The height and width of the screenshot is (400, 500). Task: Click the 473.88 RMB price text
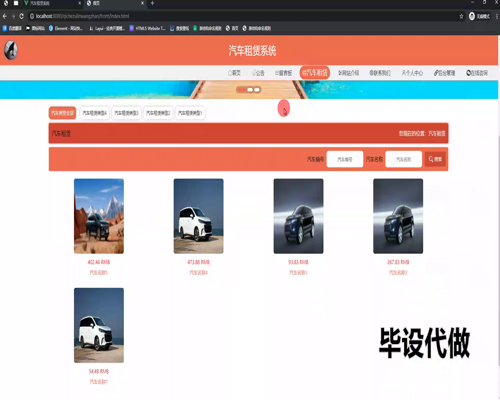(x=199, y=262)
